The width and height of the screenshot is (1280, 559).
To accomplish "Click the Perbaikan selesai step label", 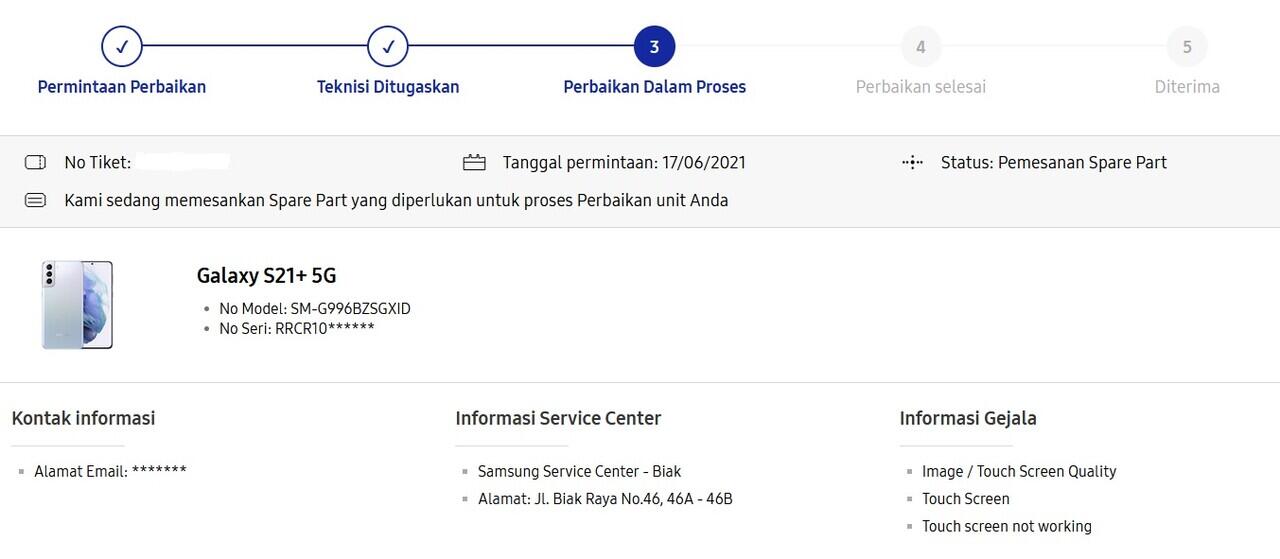I will 921,87.
